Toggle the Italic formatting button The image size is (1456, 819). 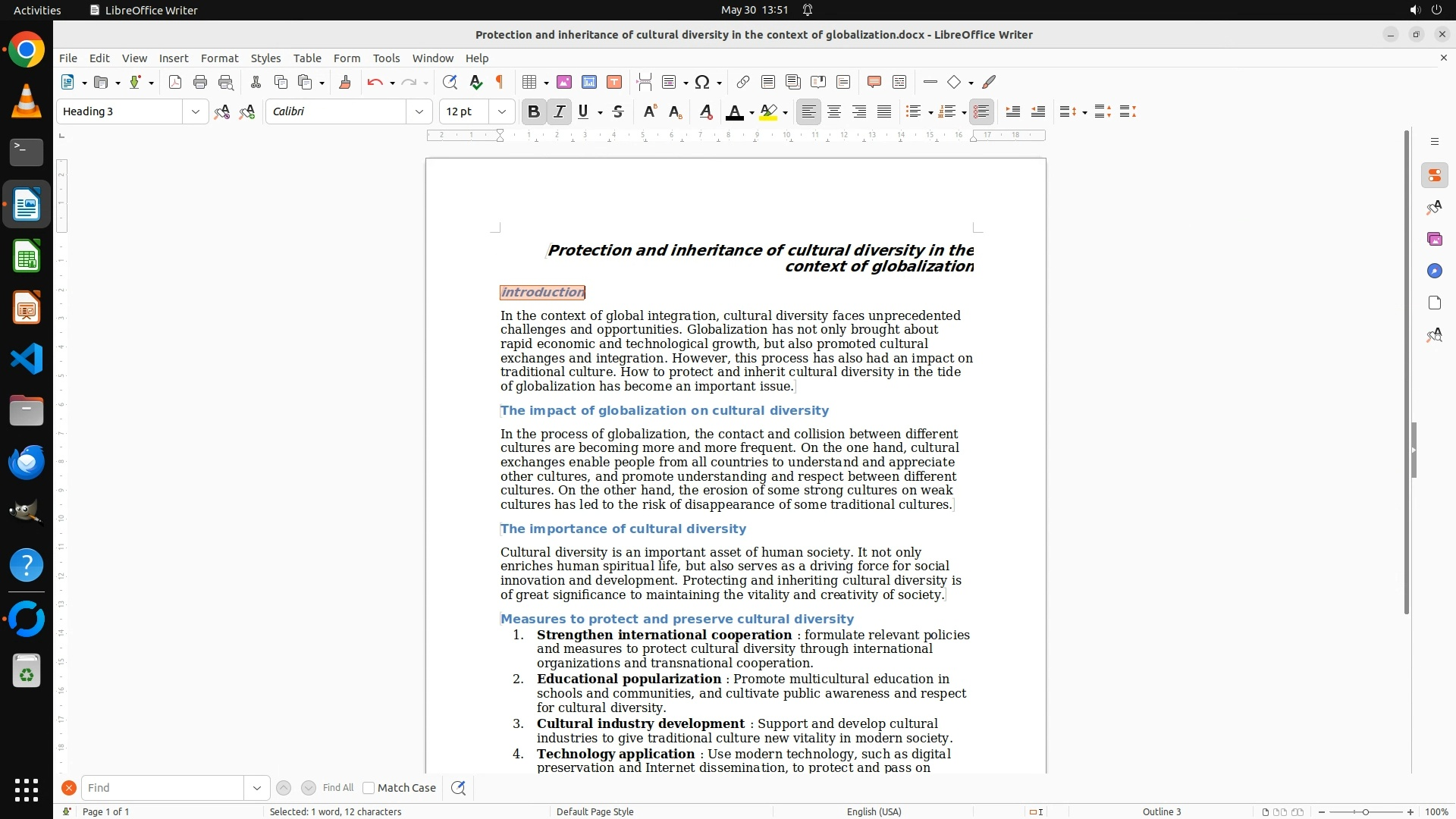559,111
